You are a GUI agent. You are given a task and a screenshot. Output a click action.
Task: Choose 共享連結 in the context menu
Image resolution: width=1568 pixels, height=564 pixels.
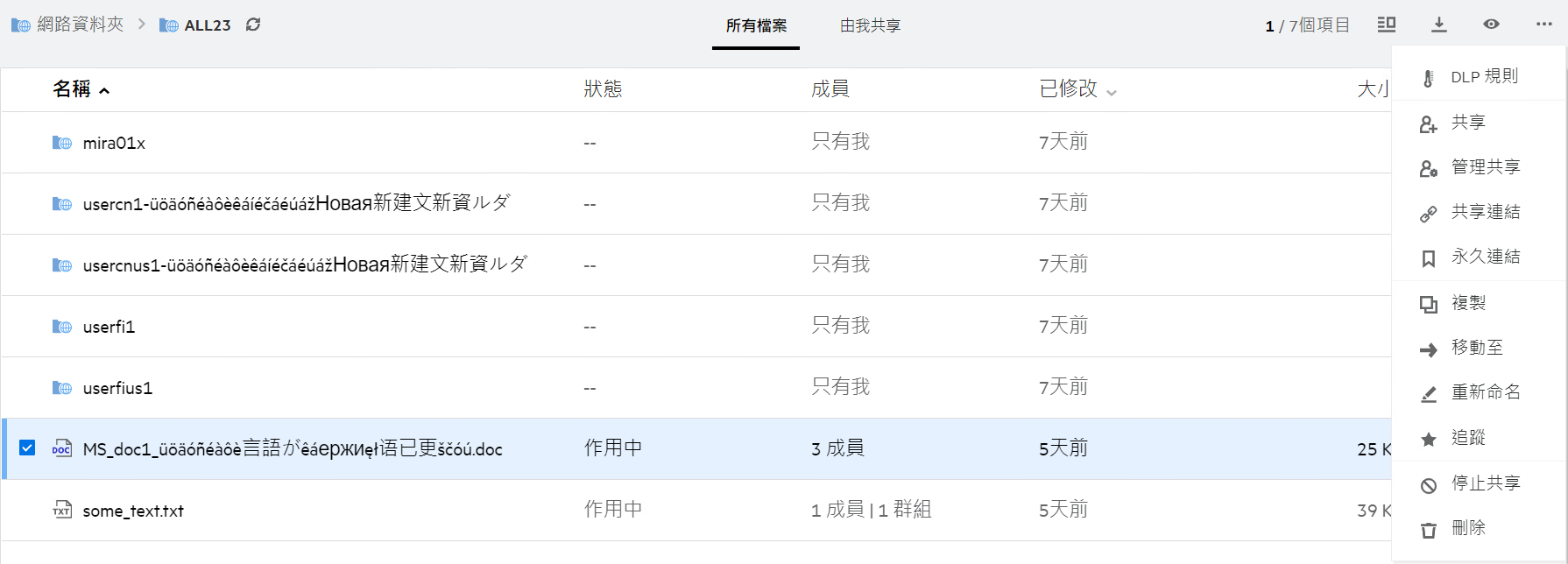[1485, 212]
